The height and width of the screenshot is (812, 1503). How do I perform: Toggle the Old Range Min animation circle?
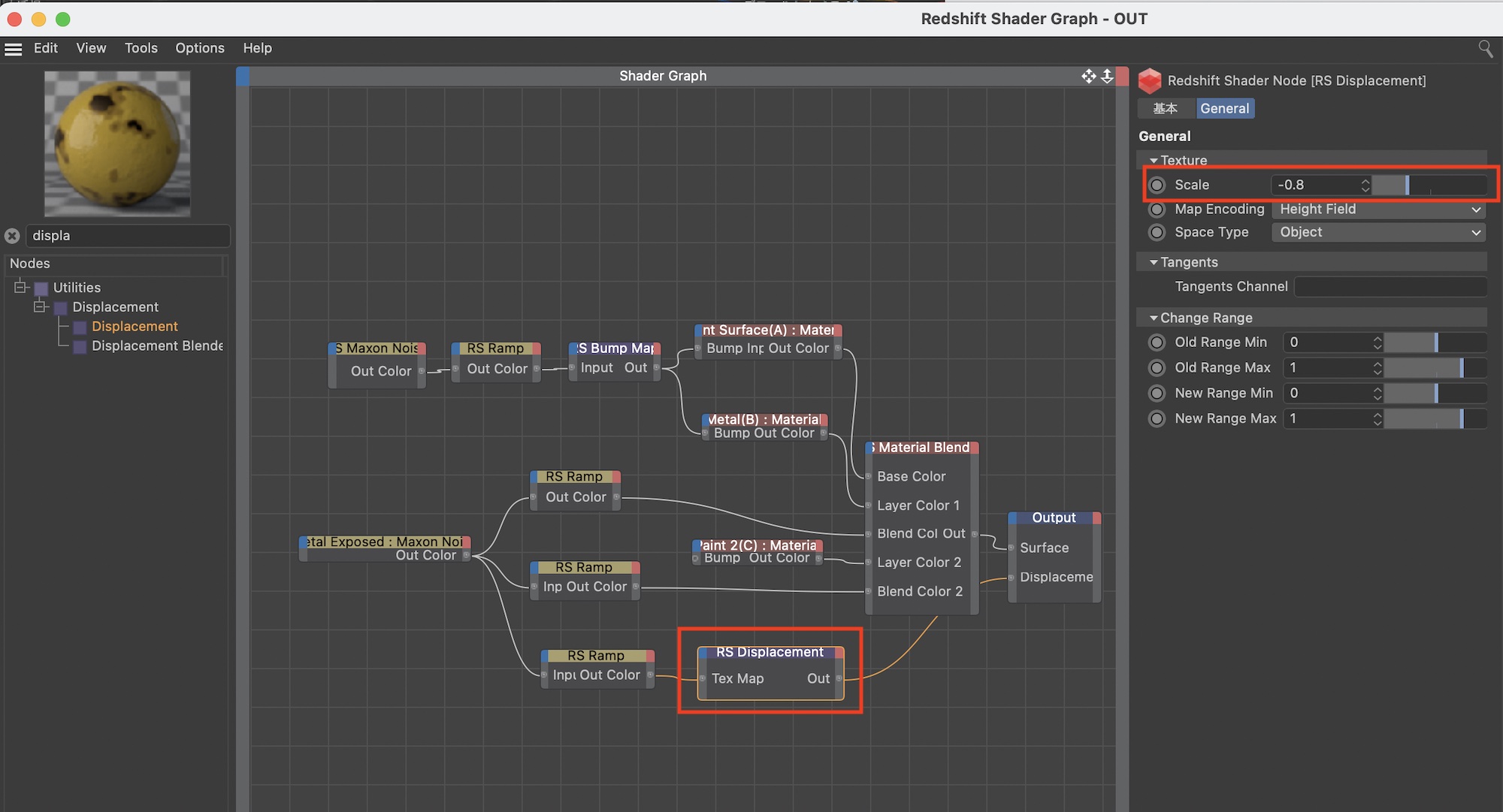click(x=1157, y=343)
